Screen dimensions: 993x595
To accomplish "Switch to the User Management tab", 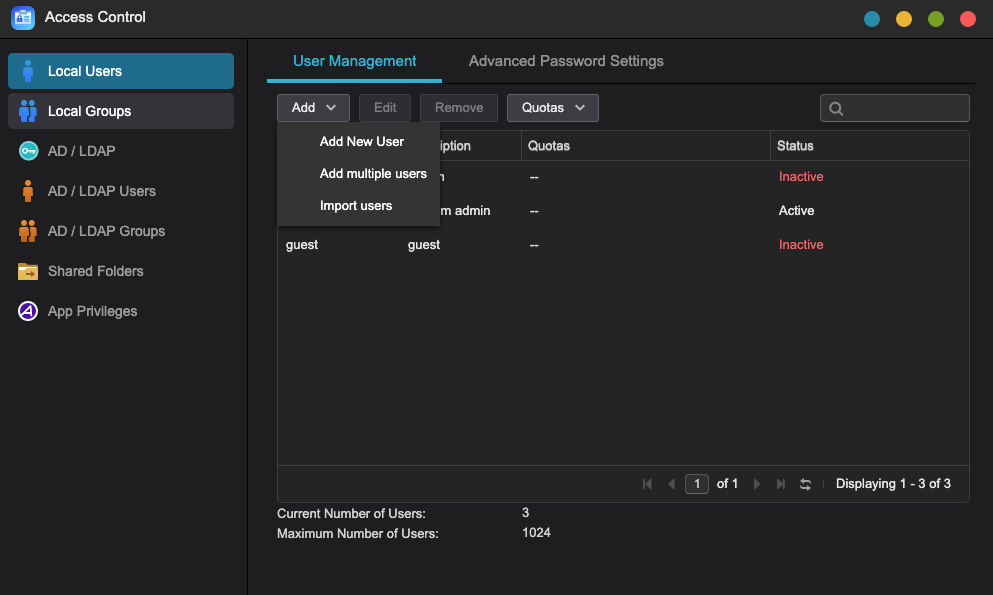I will click(x=354, y=61).
